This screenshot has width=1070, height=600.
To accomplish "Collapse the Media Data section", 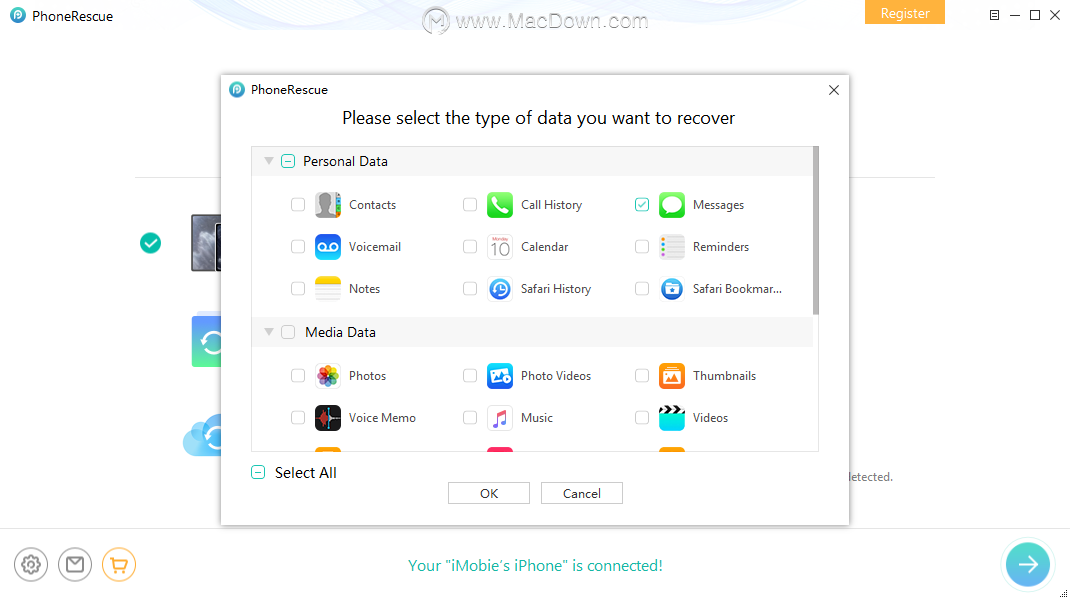I will click(269, 332).
